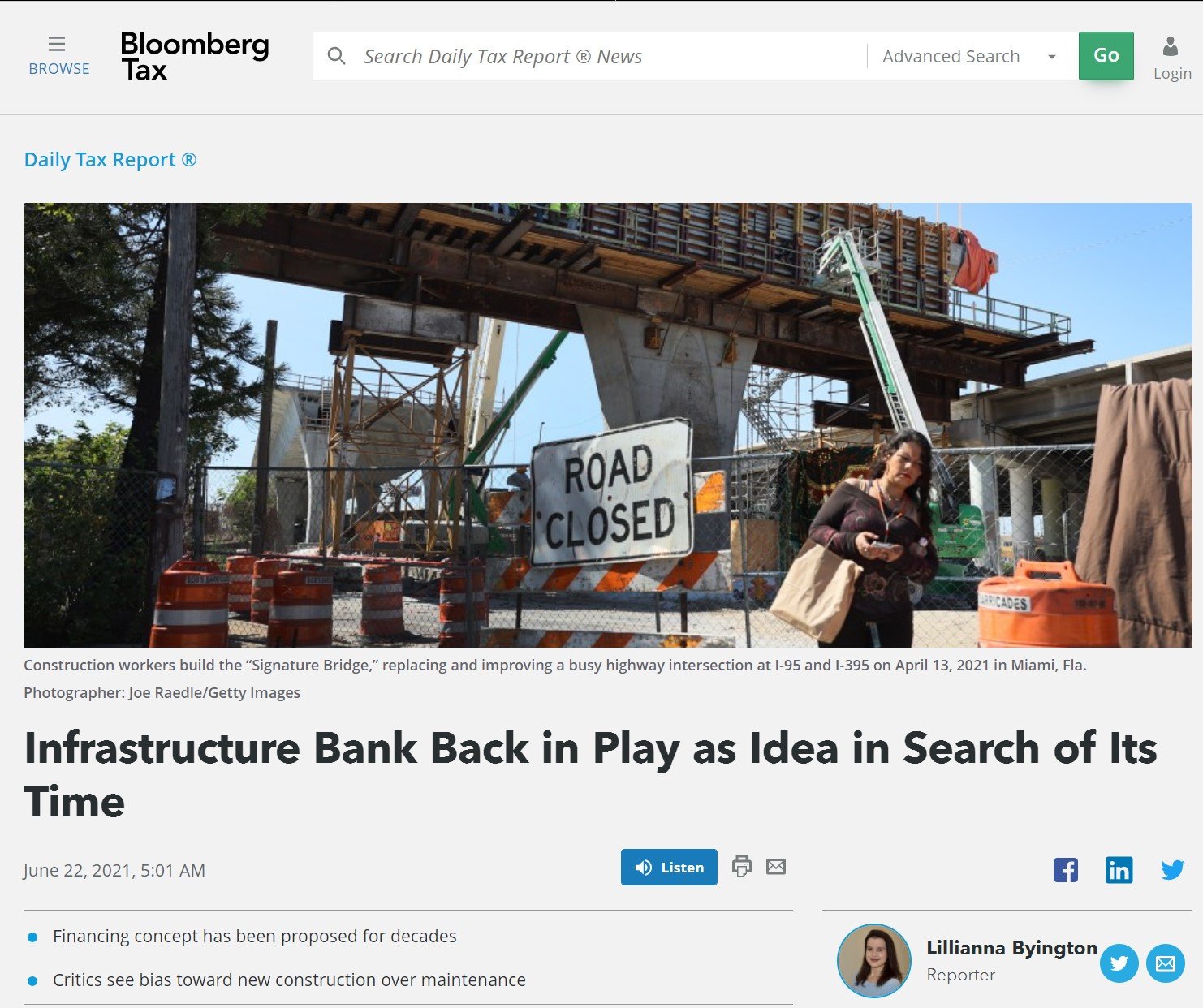This screenshot has width=1203, height=1008.
Task: Email the article via envelope icon
Action: point(776,867)
